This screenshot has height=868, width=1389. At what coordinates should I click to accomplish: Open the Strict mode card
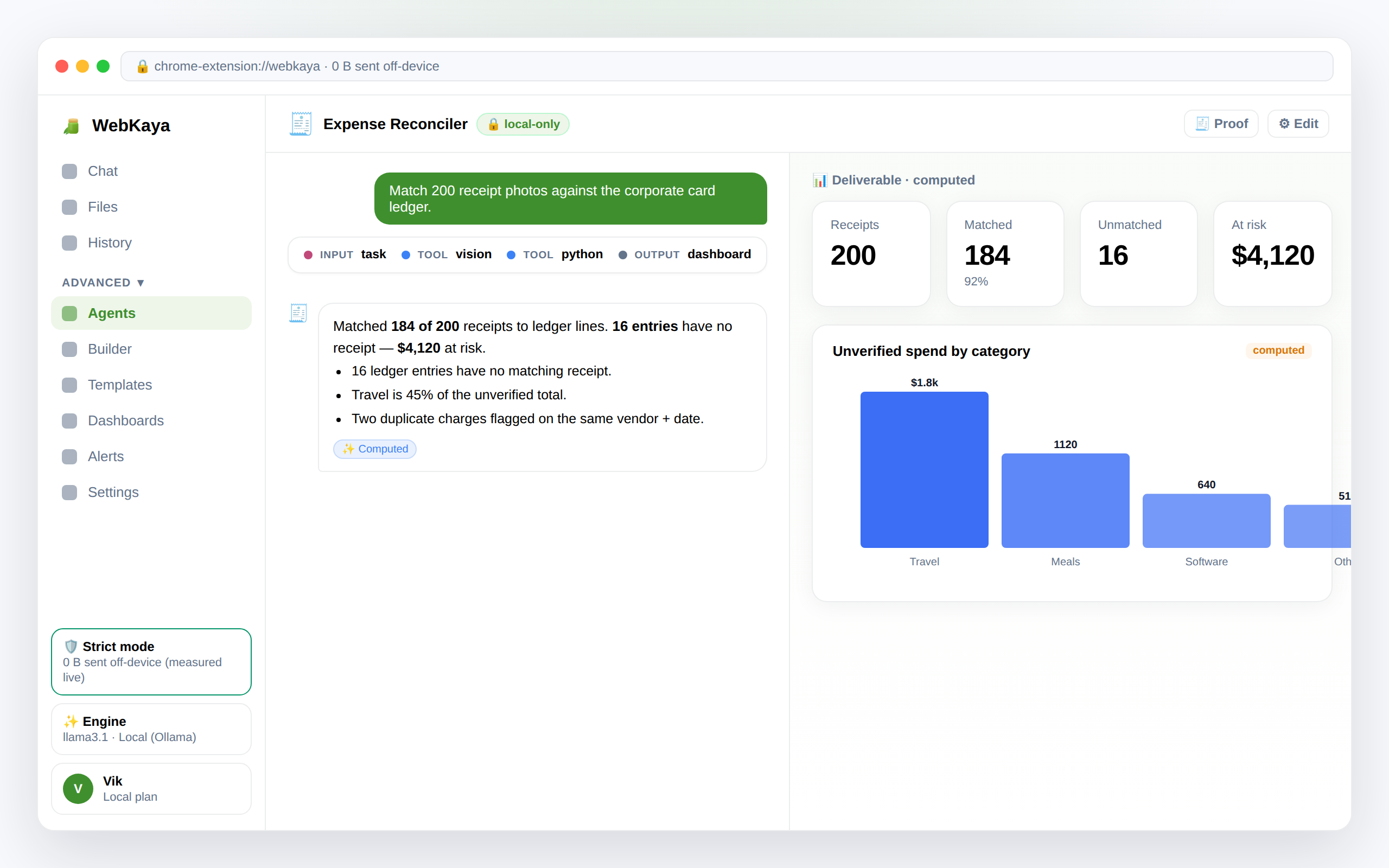151,661
